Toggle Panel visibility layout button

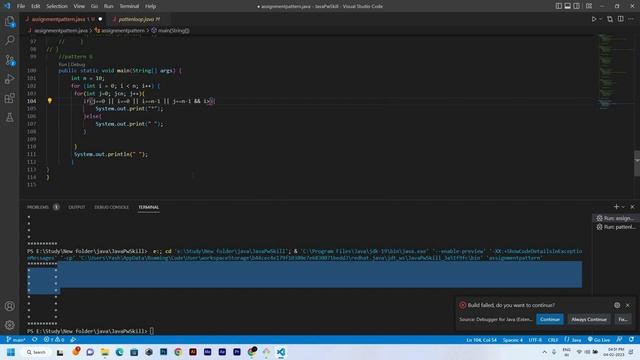pyautogui.click(x=567, y=6)
